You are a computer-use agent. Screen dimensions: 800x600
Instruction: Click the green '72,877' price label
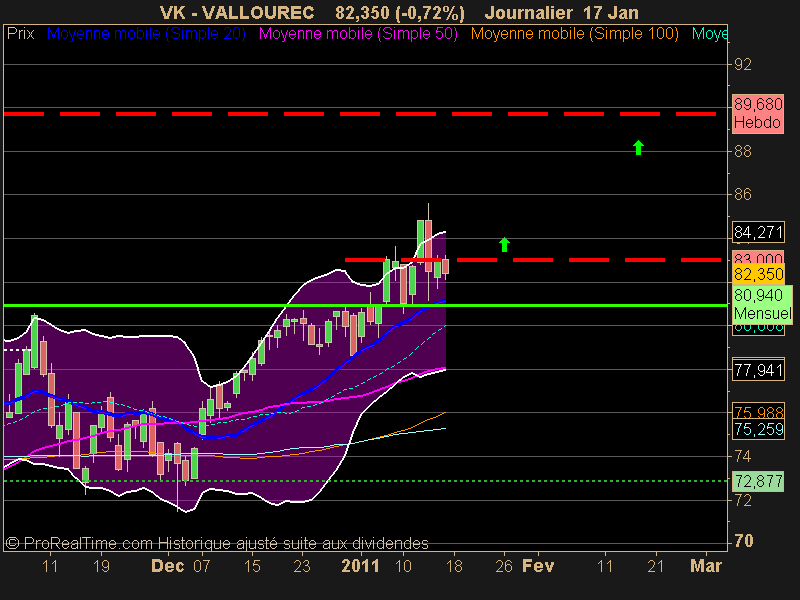pos(758,481)
